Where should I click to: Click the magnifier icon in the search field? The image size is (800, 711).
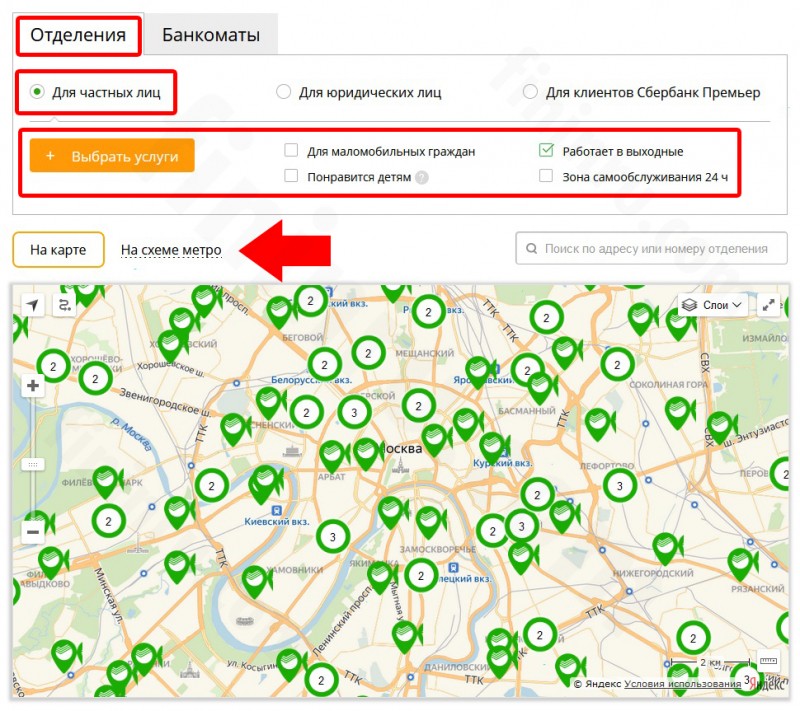(531, 248)
